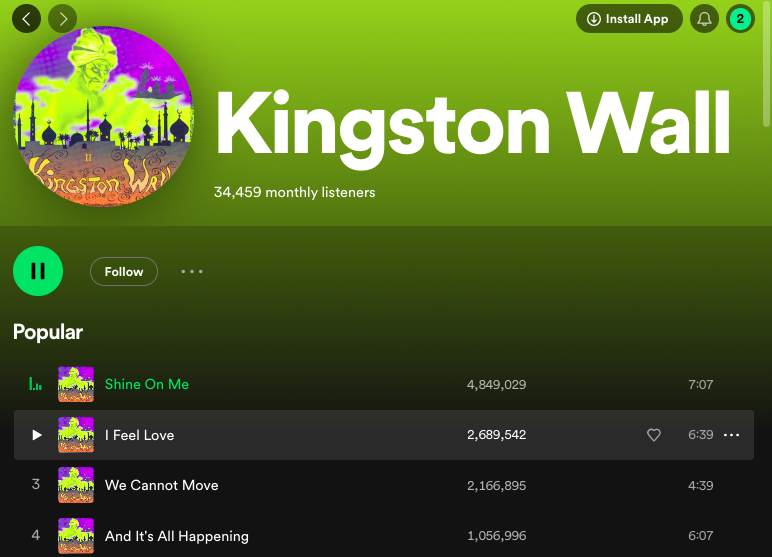Click the vertical scrollbar on the right edge
This screenshot has height=557, width=772.
tap(766, 64)
